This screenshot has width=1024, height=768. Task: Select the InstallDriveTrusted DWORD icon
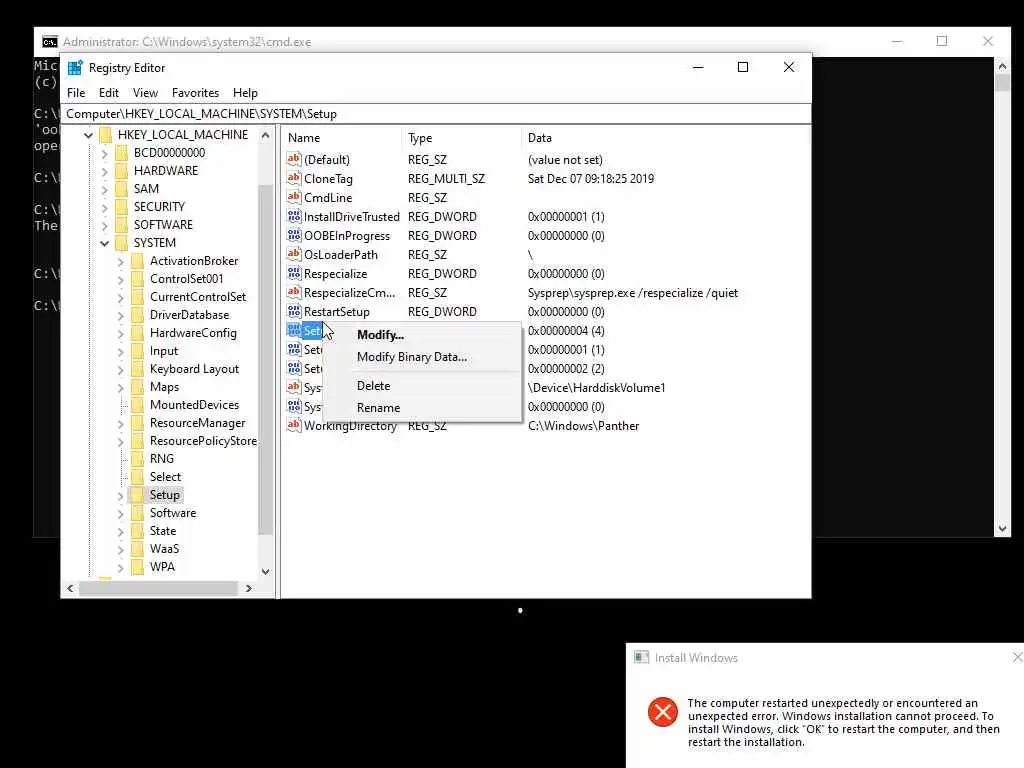[294, 216]
